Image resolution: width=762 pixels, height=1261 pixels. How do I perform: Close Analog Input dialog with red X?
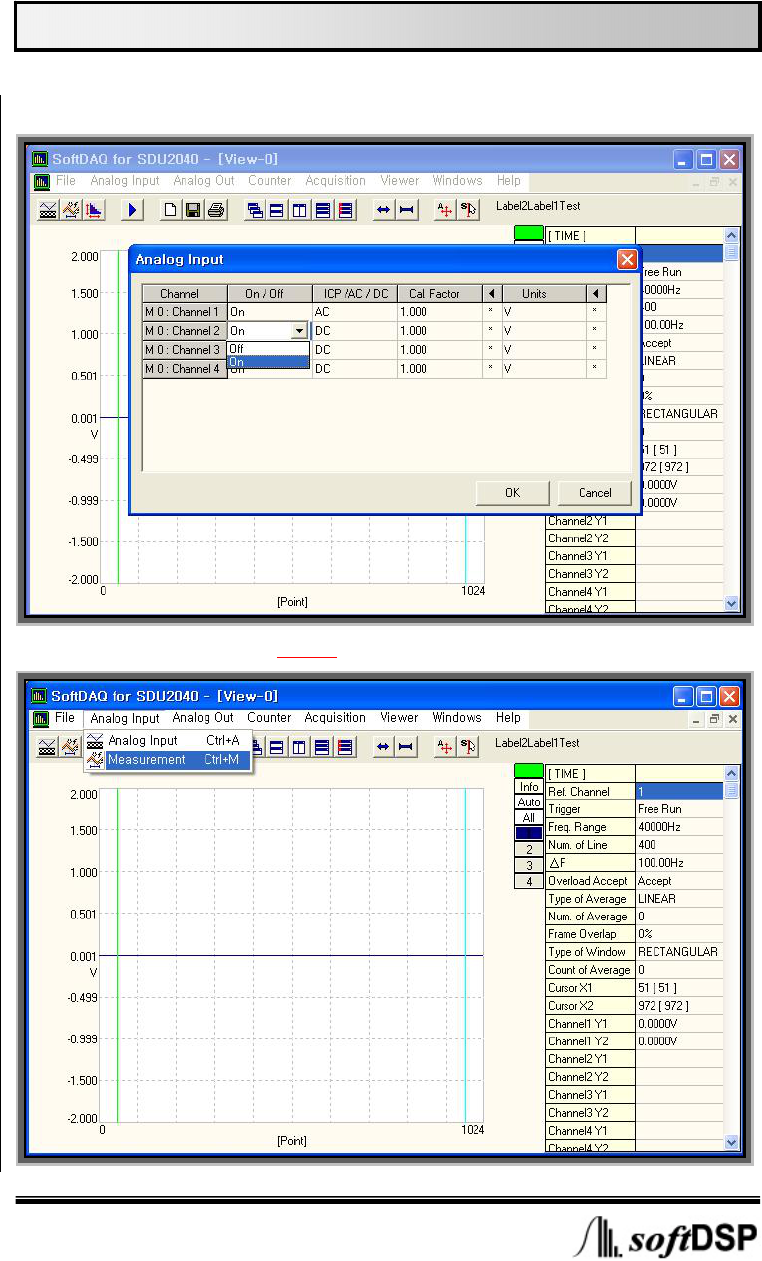(x=627, y=260)
